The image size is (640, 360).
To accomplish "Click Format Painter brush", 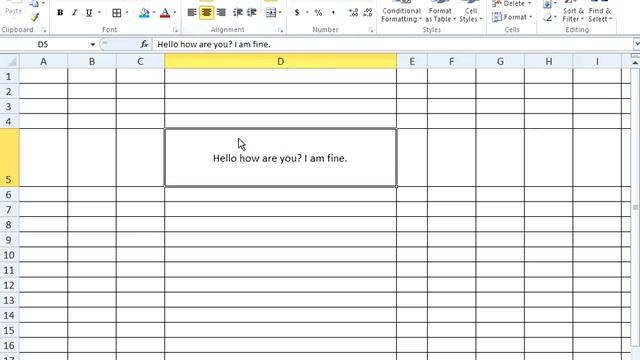I will point(35,17).
